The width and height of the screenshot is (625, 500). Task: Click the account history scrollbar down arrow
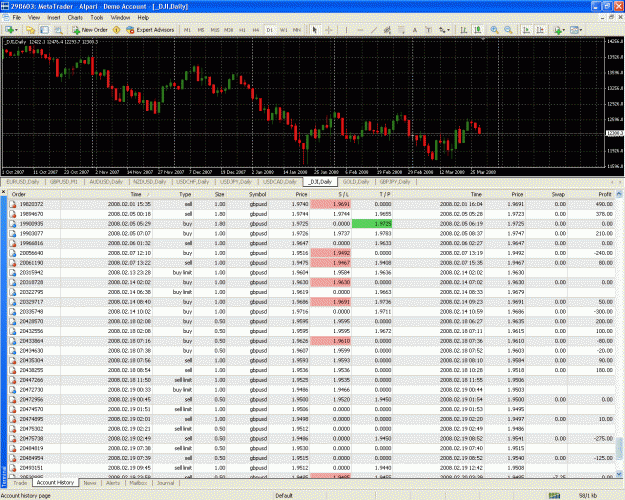(x=619, y=474)
